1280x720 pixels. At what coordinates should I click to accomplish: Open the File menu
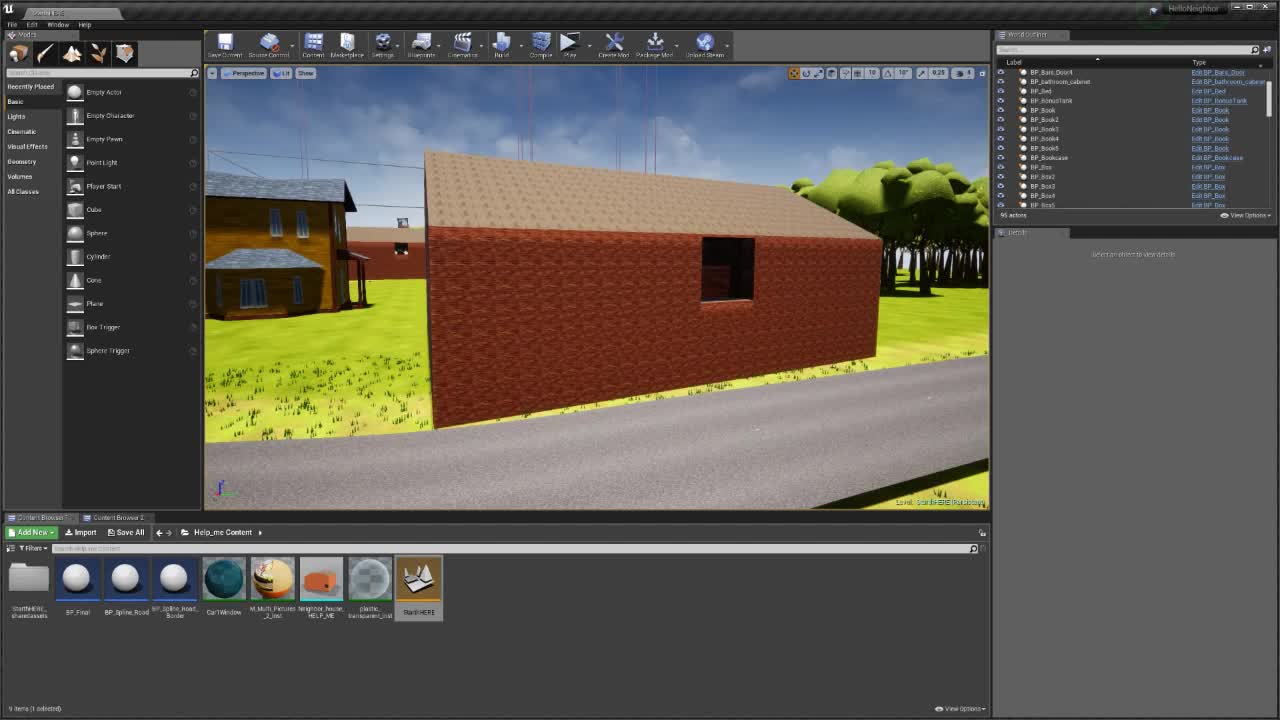[x=12, y=25]
